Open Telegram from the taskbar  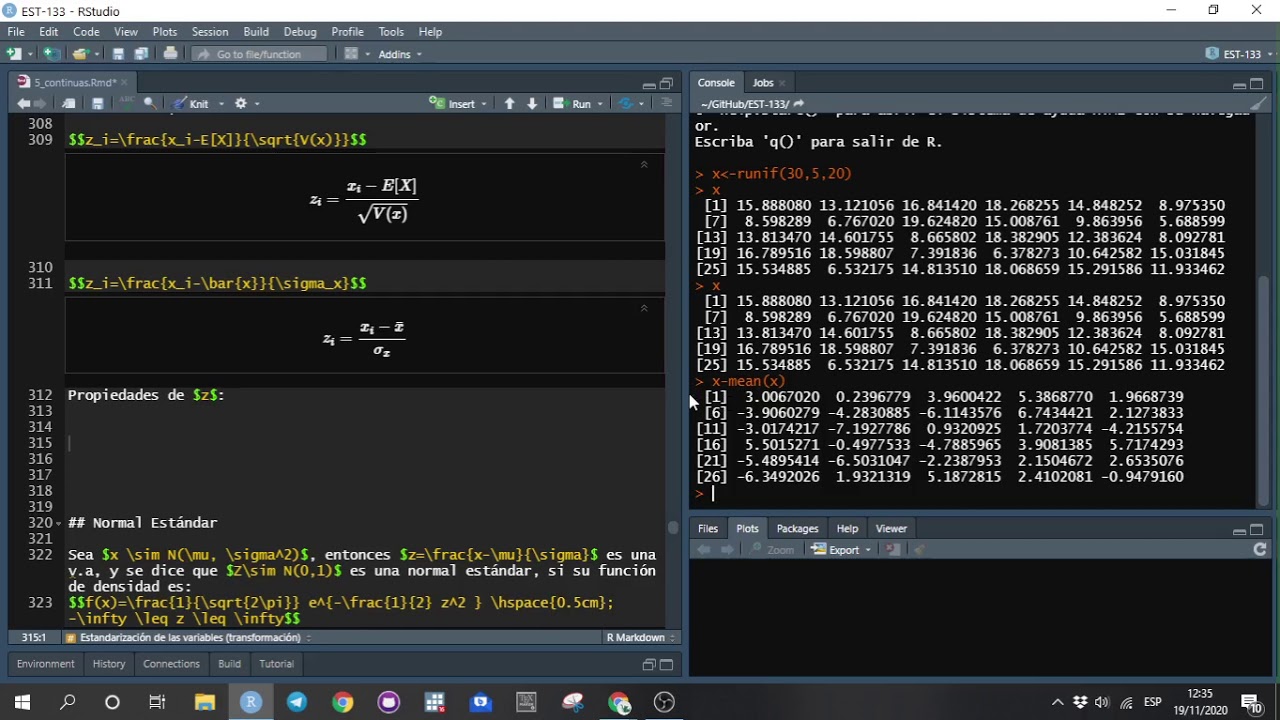297,702
